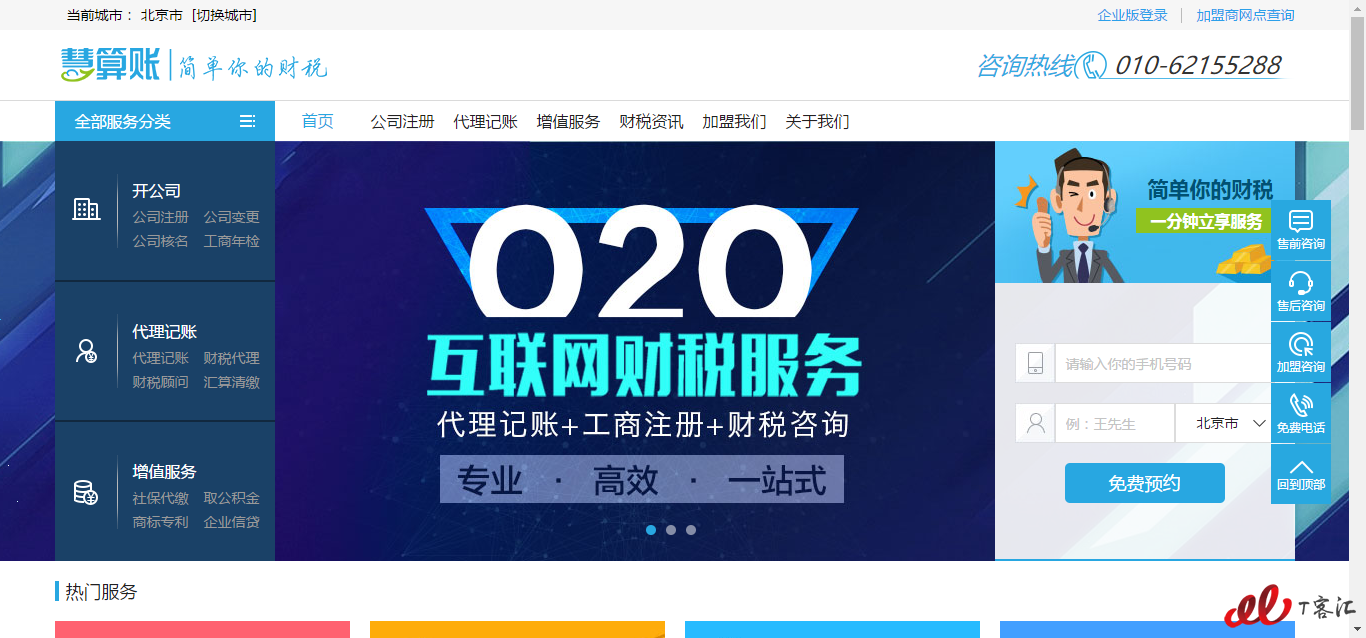
Task: Switch to the third banner slide dot
Action: tap(691, 530)
